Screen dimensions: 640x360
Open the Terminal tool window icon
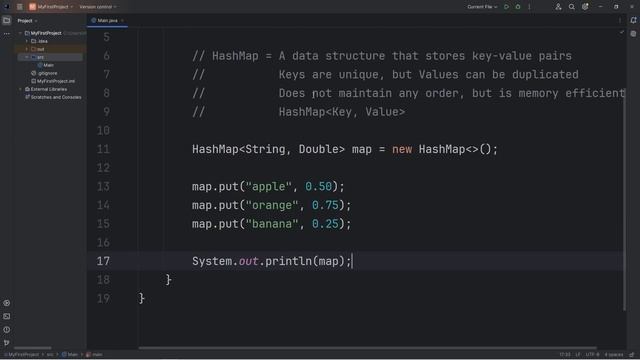click(x=7, y=316)
